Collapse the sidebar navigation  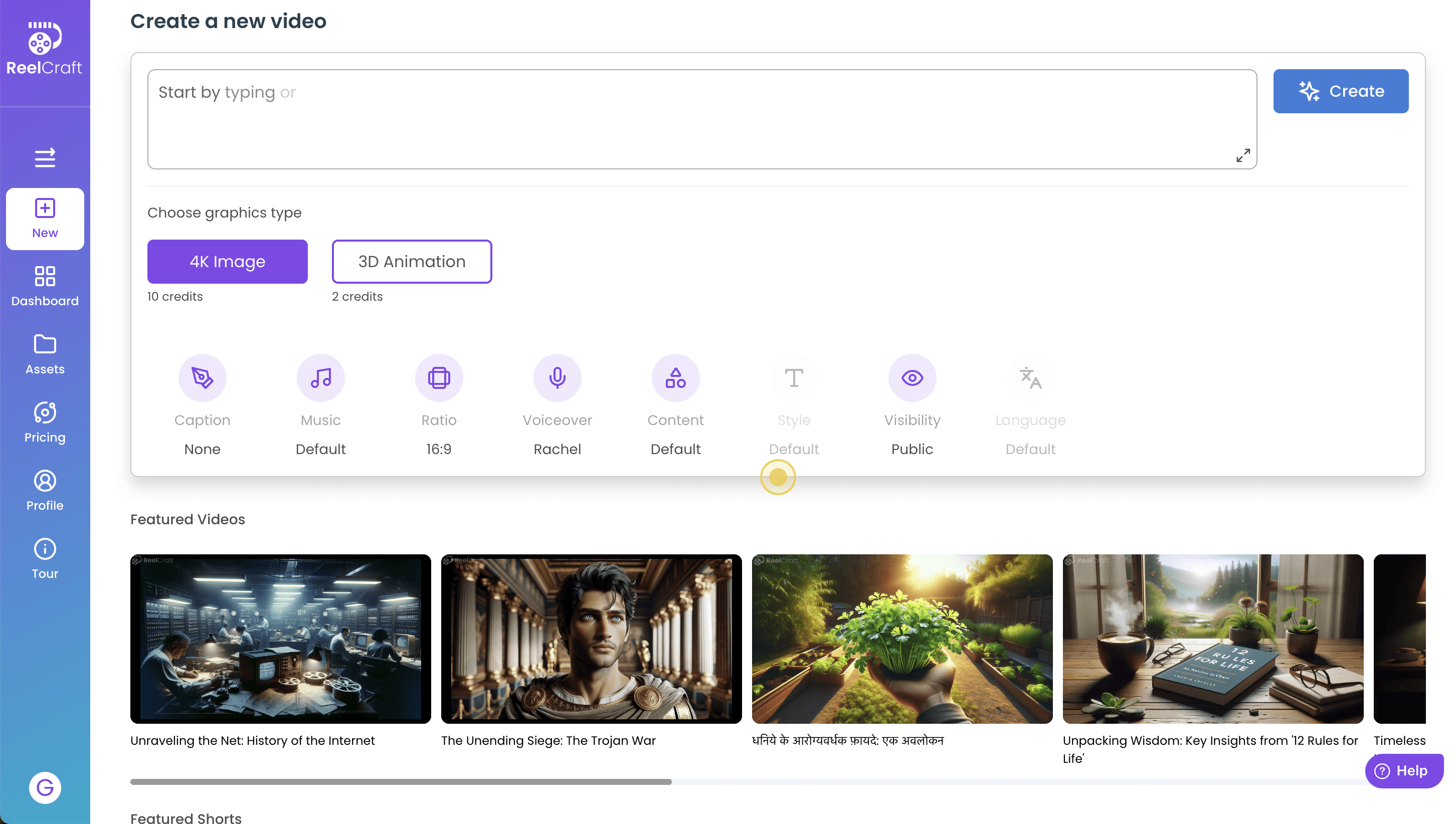click(45, 158)
